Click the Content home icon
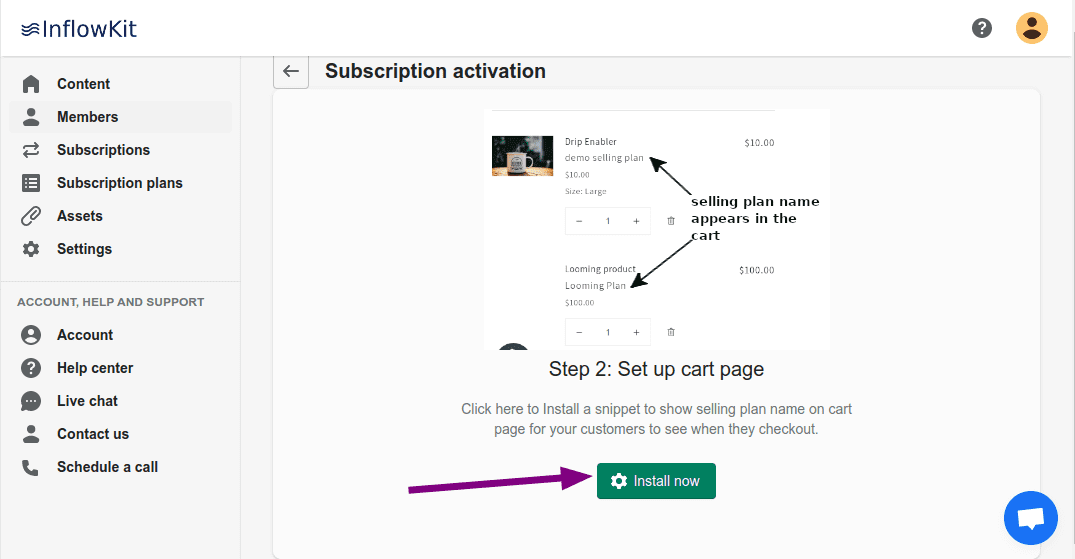Viewport: 1075px width, 559px height. click(x=31, y=84)
